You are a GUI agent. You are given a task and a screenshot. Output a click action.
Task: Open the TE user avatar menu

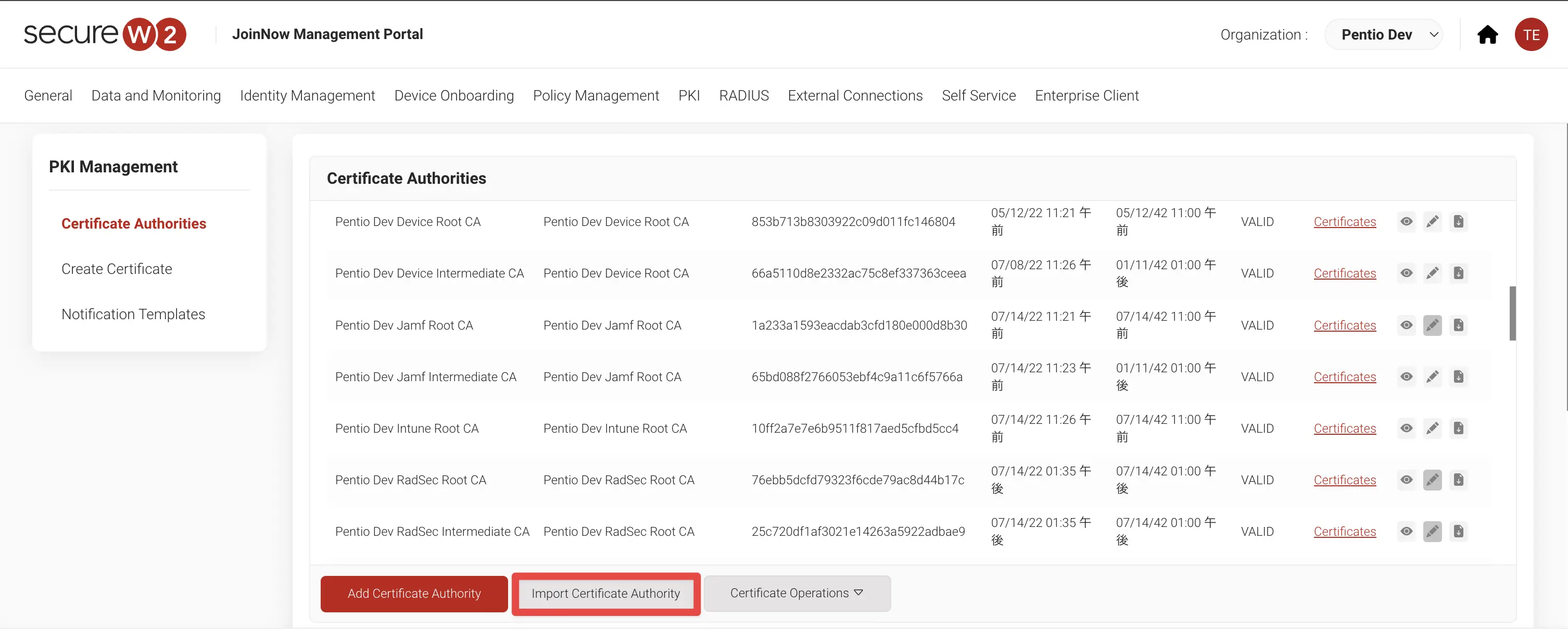[1531, 35]
